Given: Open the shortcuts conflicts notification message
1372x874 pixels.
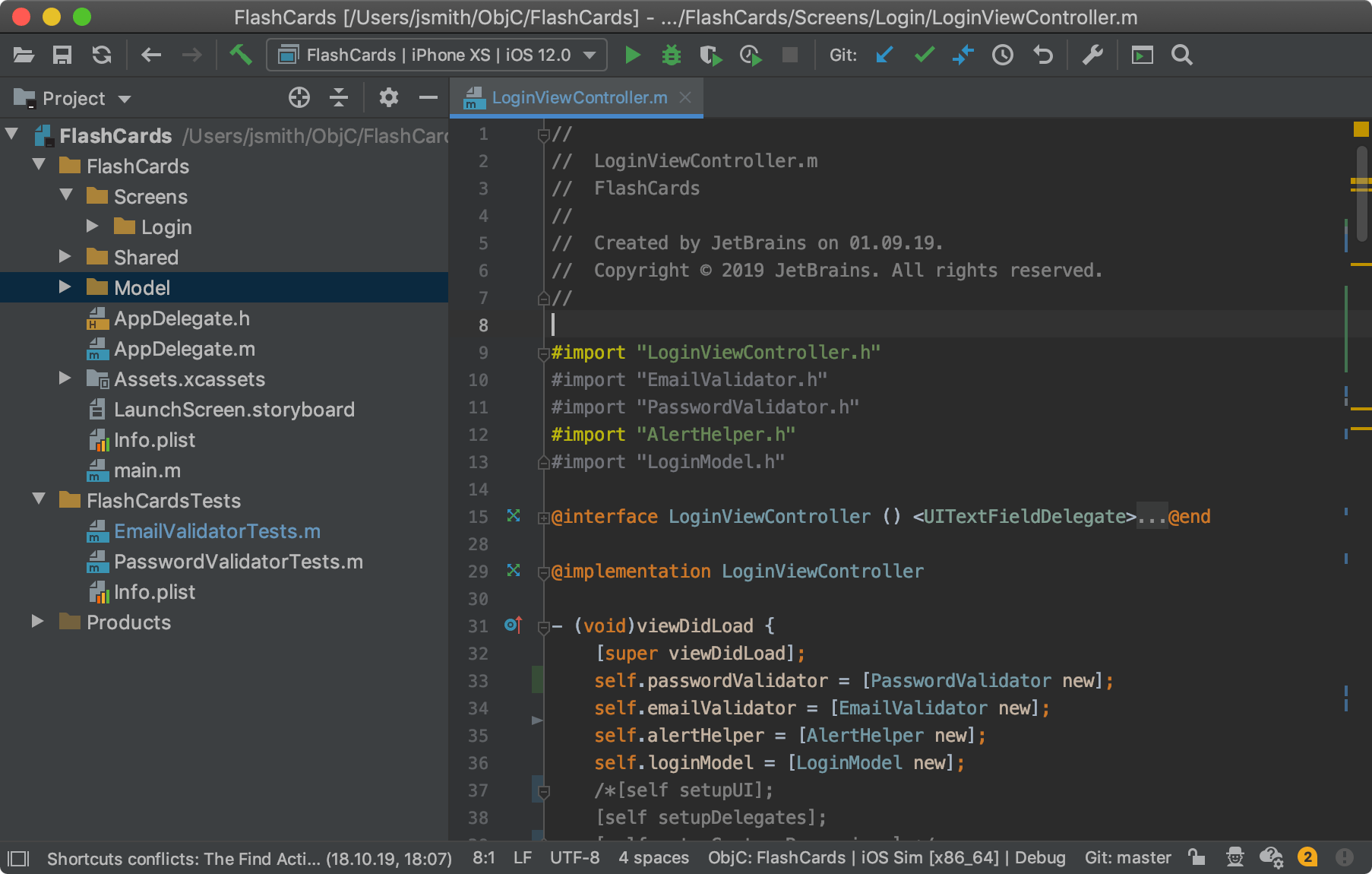Looking at the screenshot, I should [x=249, y=859].
